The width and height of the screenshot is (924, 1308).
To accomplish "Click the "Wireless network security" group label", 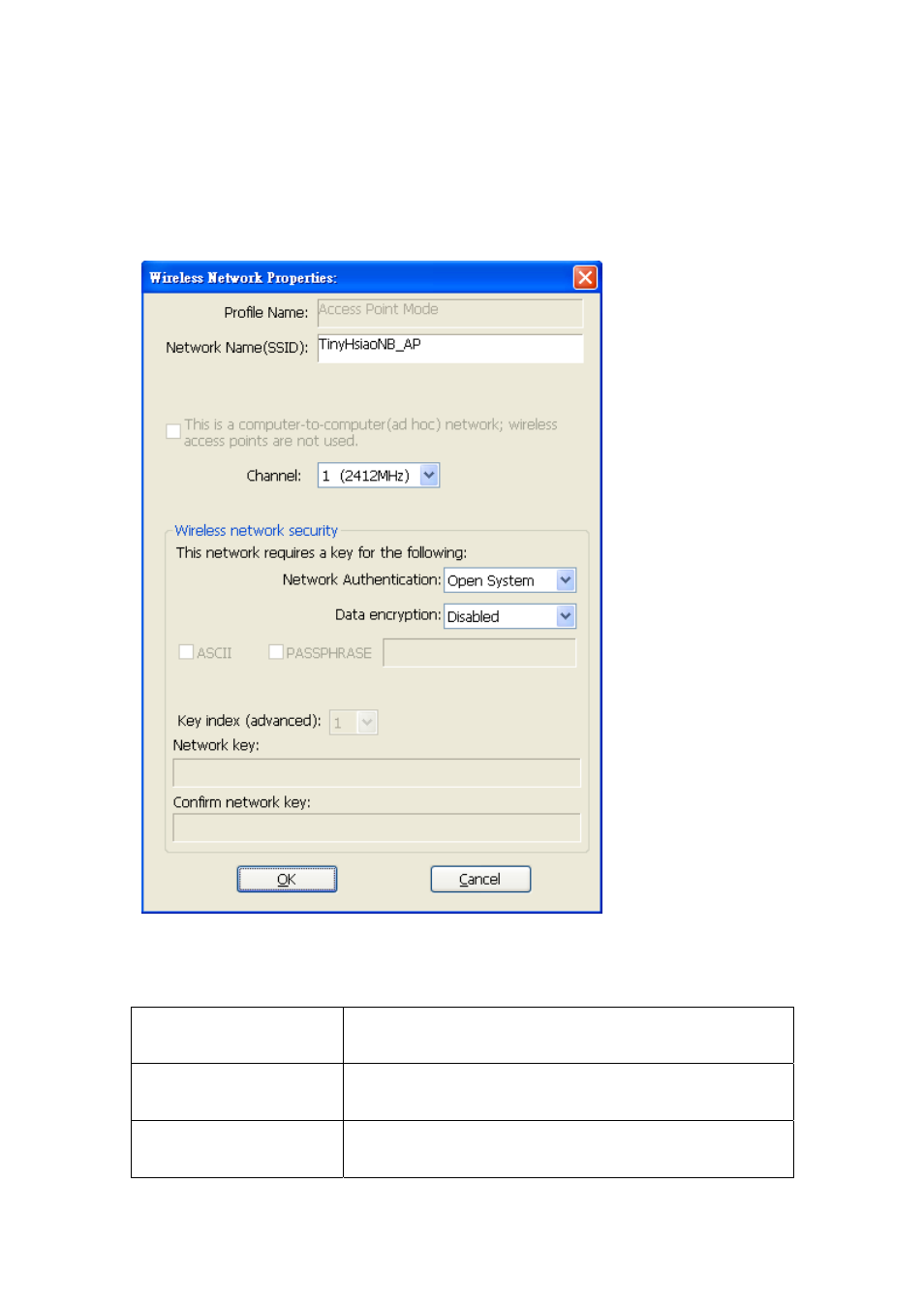I will coord(256,531).
